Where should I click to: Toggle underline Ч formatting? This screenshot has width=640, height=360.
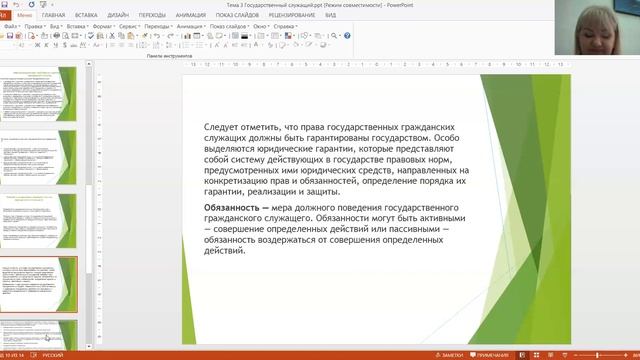tap(56, 45)
